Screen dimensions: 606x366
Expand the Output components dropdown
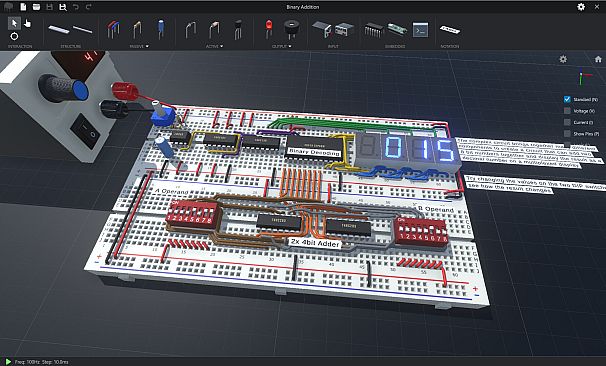[281, 46]
